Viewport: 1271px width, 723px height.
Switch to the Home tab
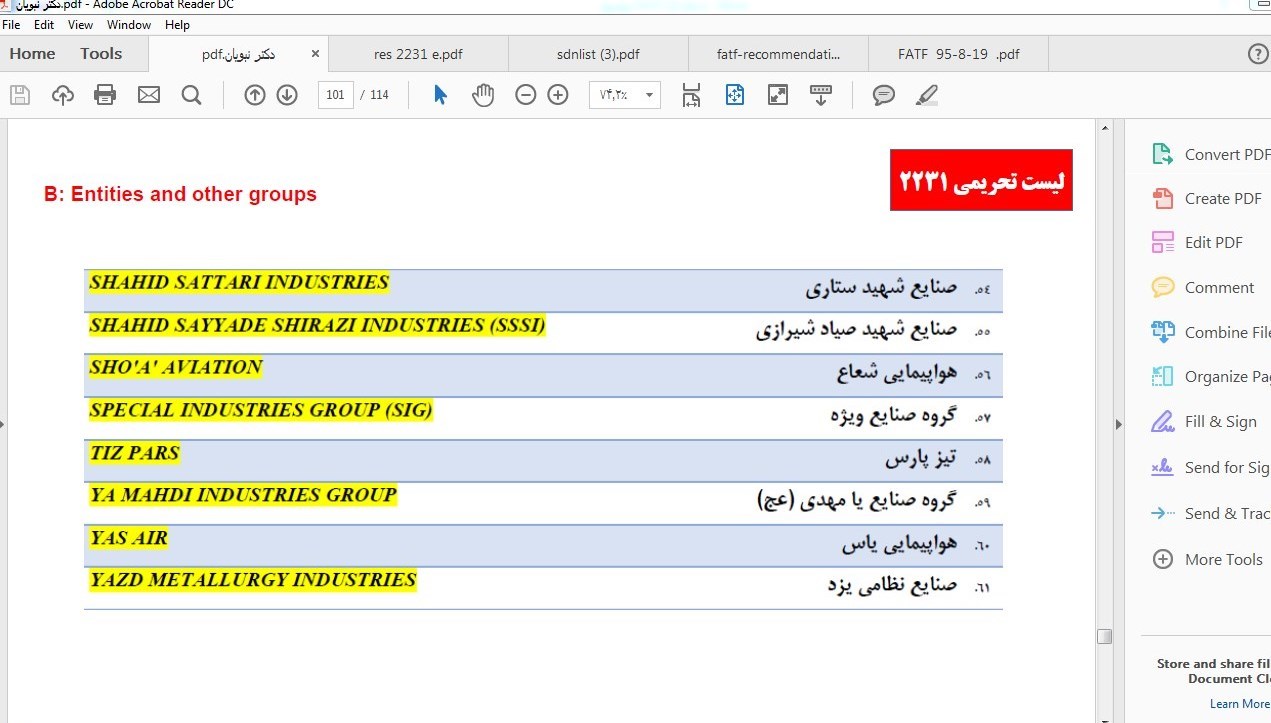coord(32,54)
